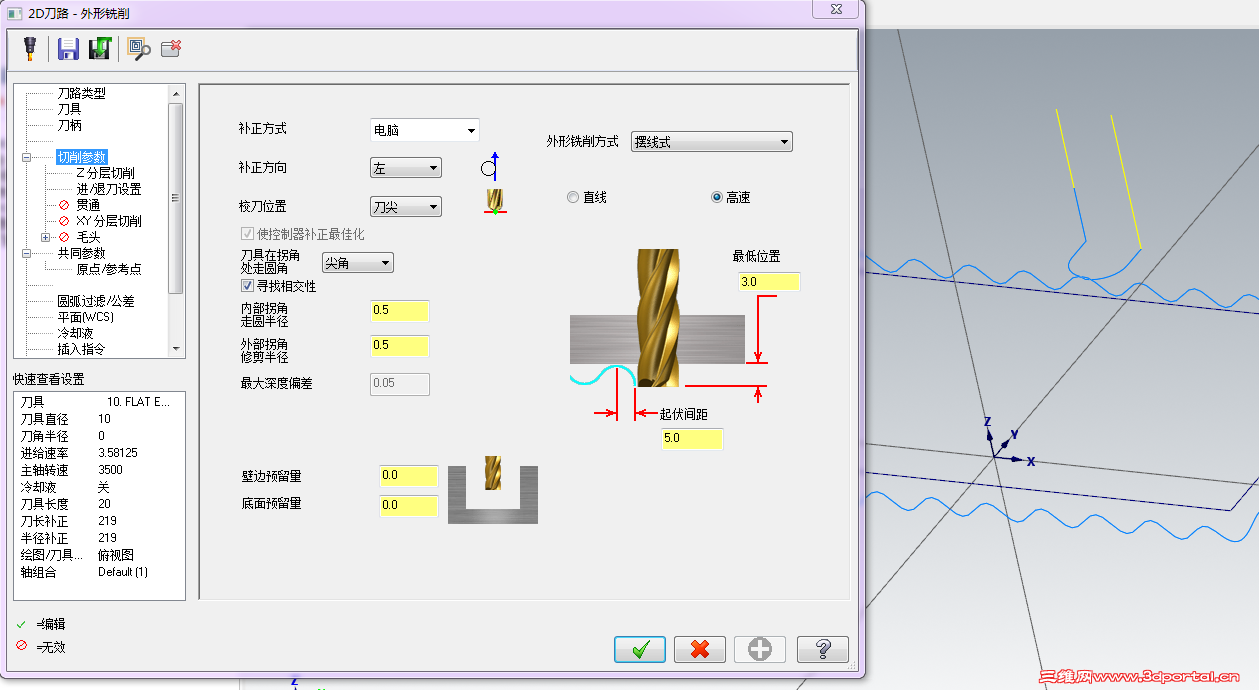Select 刀具 in the tree

(69, 109)
